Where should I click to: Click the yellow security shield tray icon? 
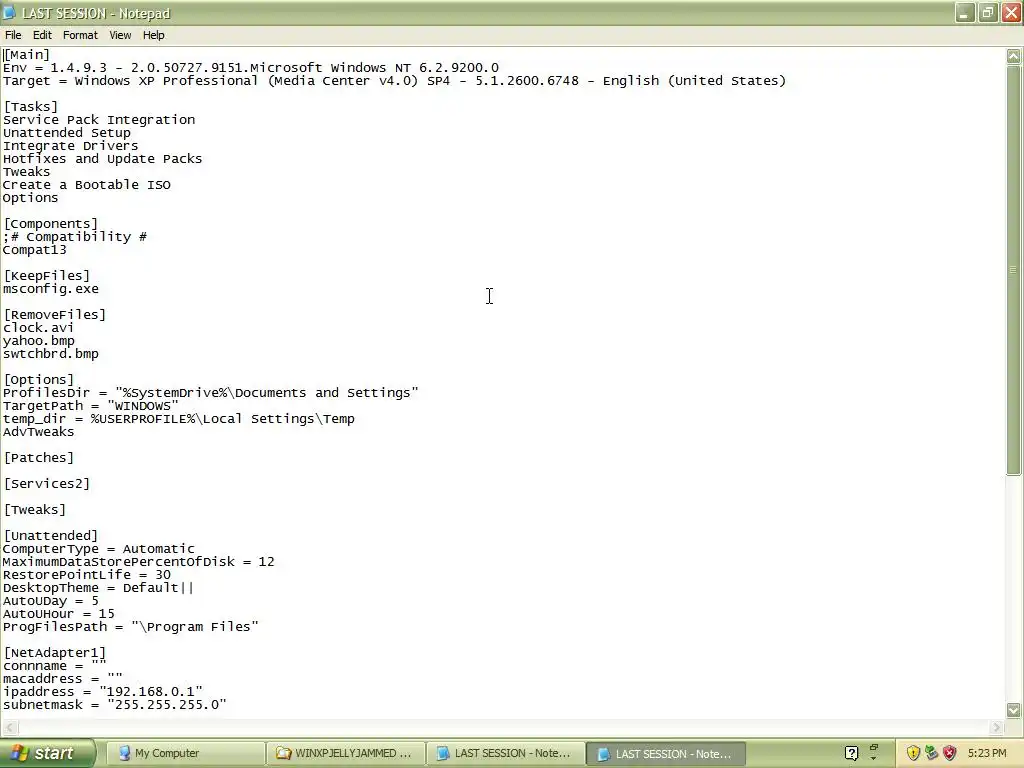click(913, 754)
